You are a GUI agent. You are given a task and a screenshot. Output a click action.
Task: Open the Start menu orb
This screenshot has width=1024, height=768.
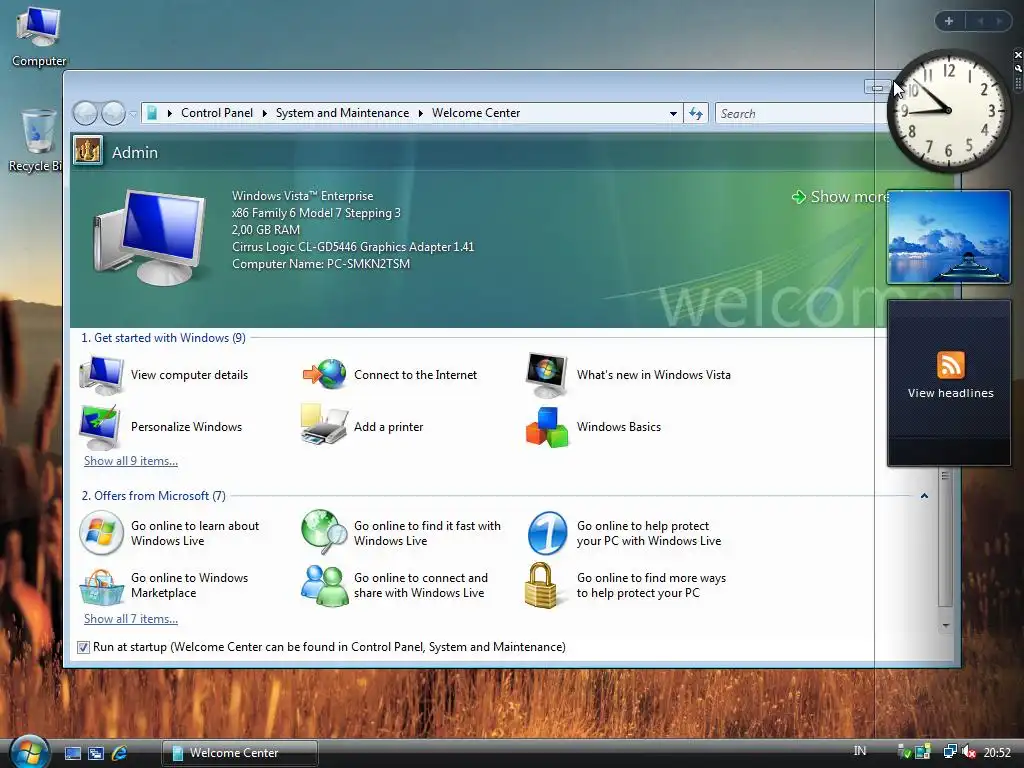coord(29,752)
